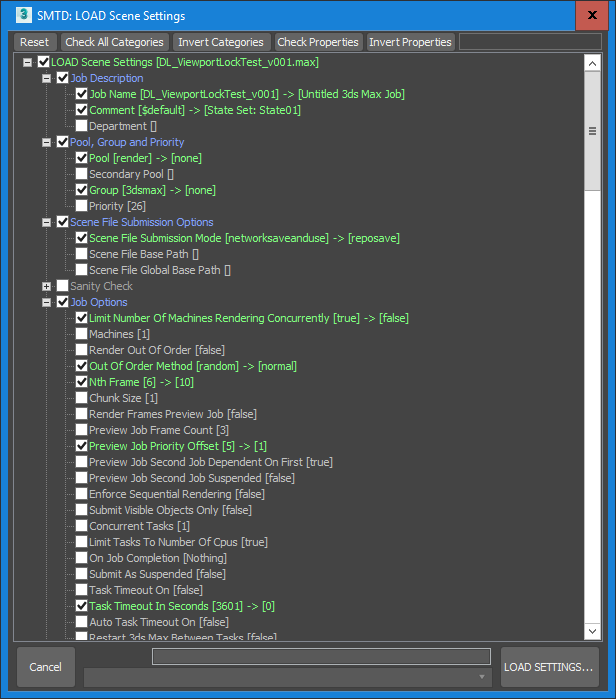The image size is (616, 699).
Task: Click the Reset button
Action: point(35,42)
